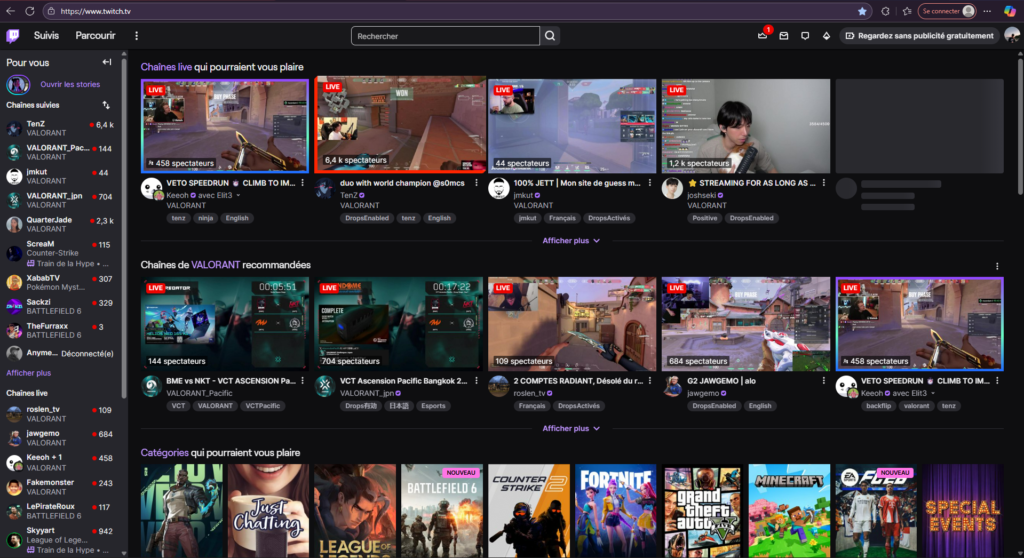Open the Battlefield 6 category cover
Viewport: 1024px width, 558px height.
point(442,511)
